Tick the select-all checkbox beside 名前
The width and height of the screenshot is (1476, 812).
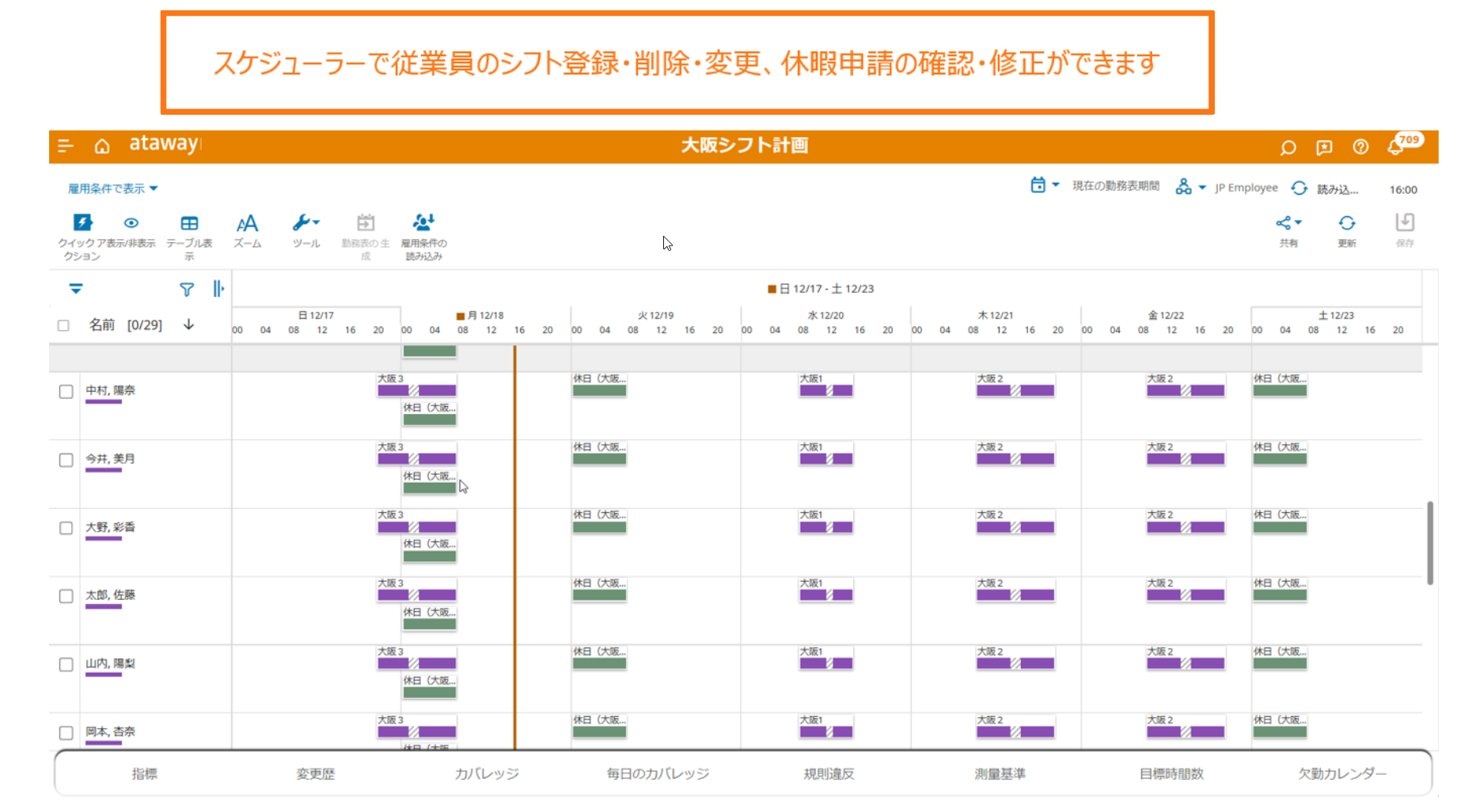pyautogui.click(x=64, y=325)
